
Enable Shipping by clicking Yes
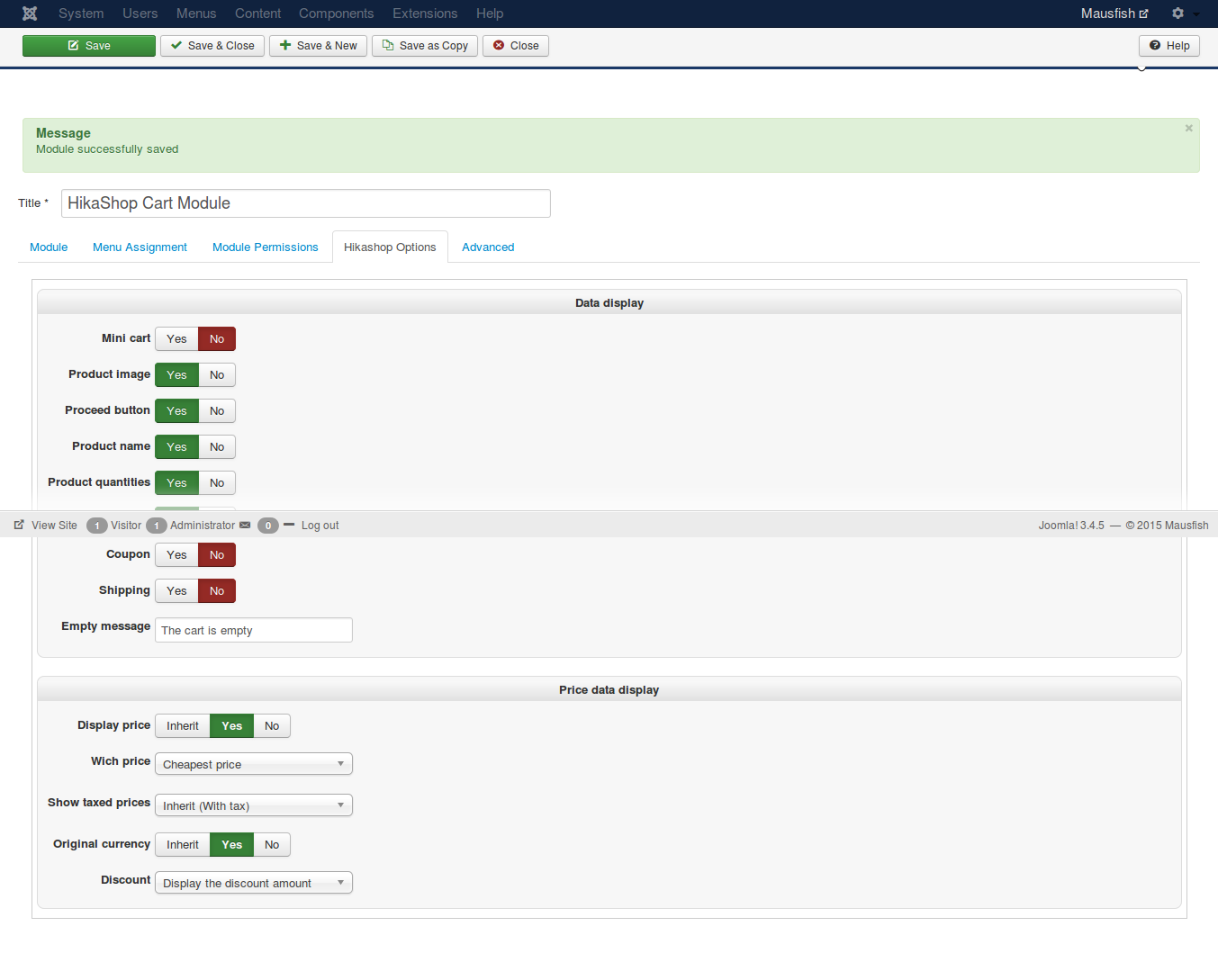point(176,591)
